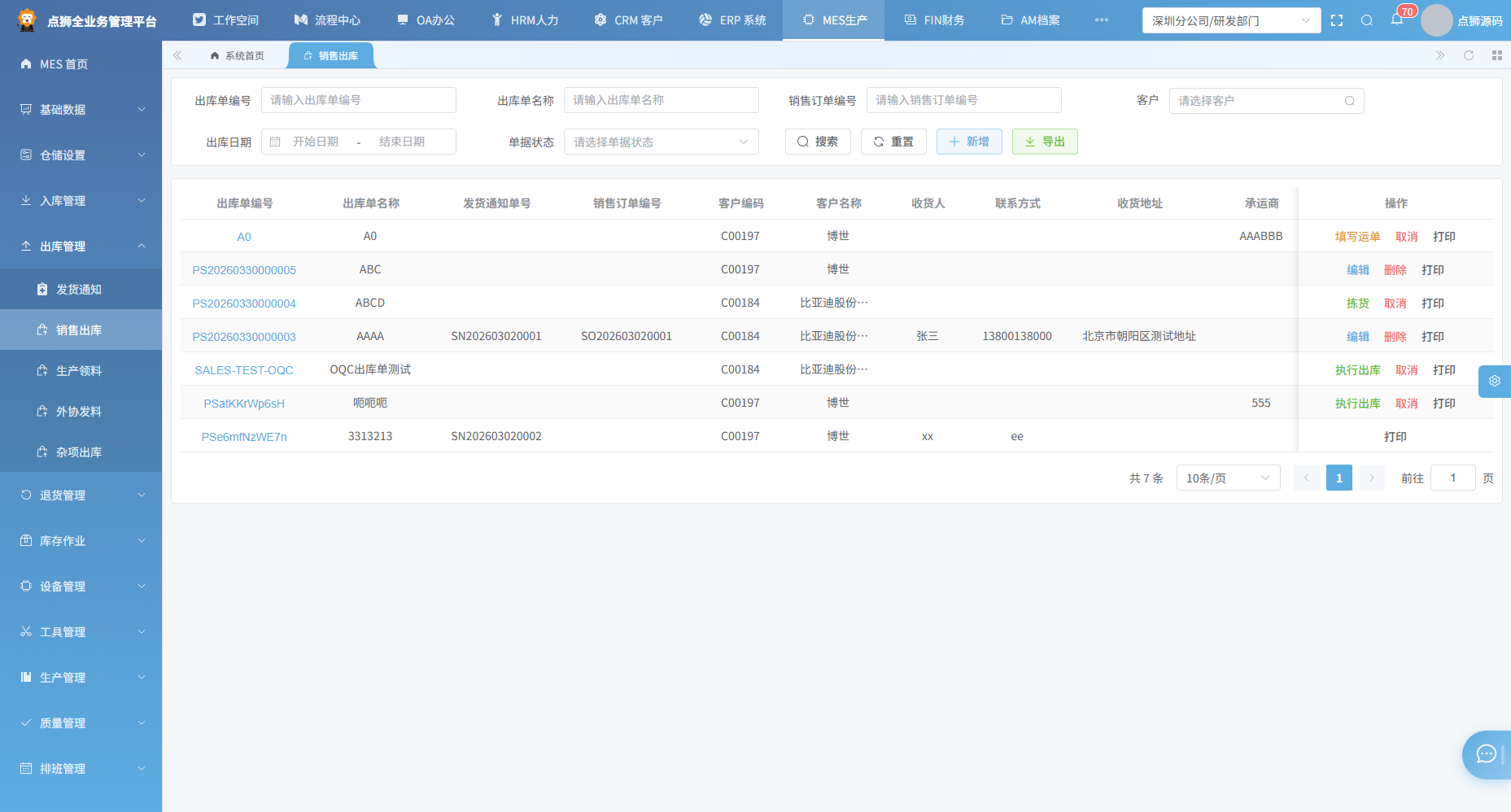Refresh the current tab page
Image resolution: width=1511 pixels, height=812 pixels.
click(1469, 55)
